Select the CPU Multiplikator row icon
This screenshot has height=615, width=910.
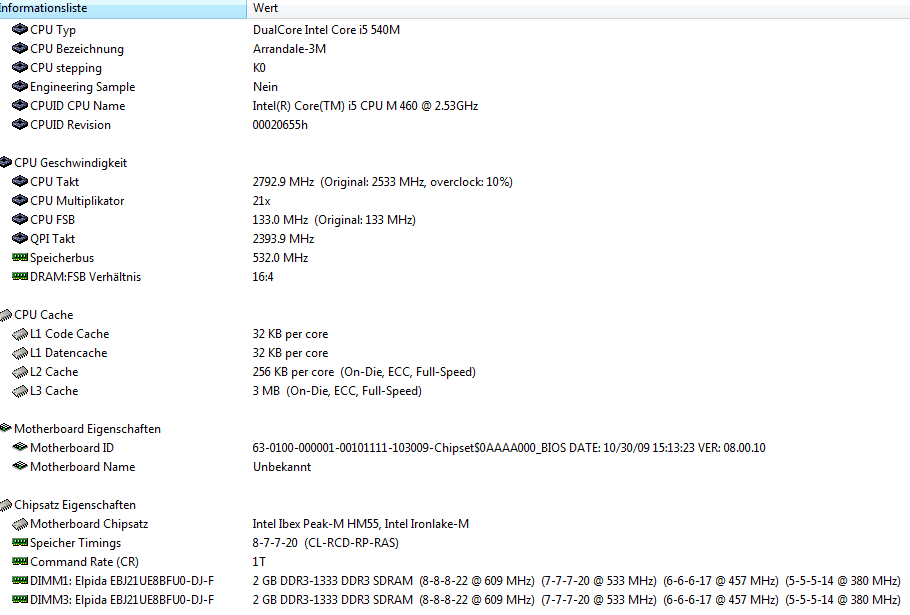20,200
